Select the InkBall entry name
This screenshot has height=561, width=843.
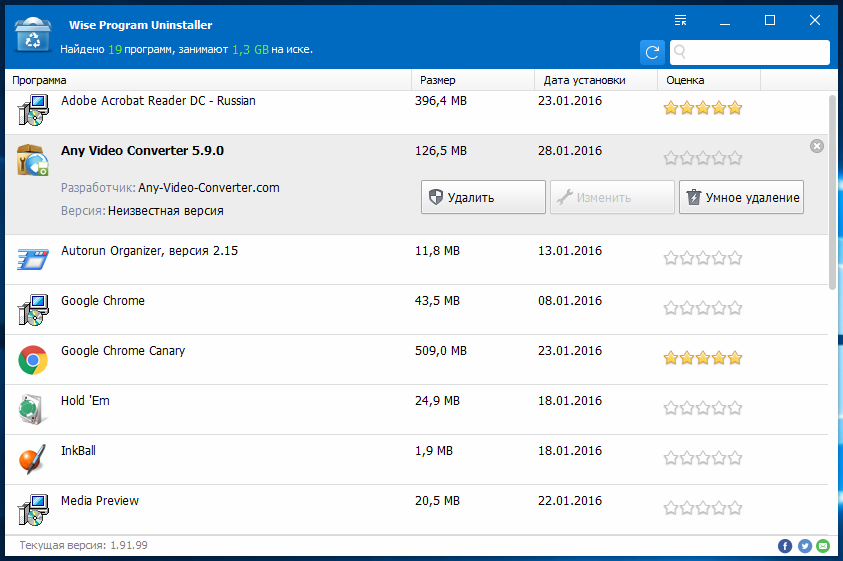coord(78,451)
